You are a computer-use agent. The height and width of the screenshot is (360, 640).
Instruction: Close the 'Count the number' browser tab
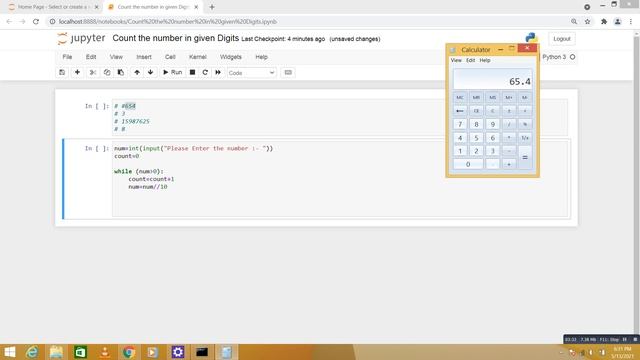pos(196,7)
